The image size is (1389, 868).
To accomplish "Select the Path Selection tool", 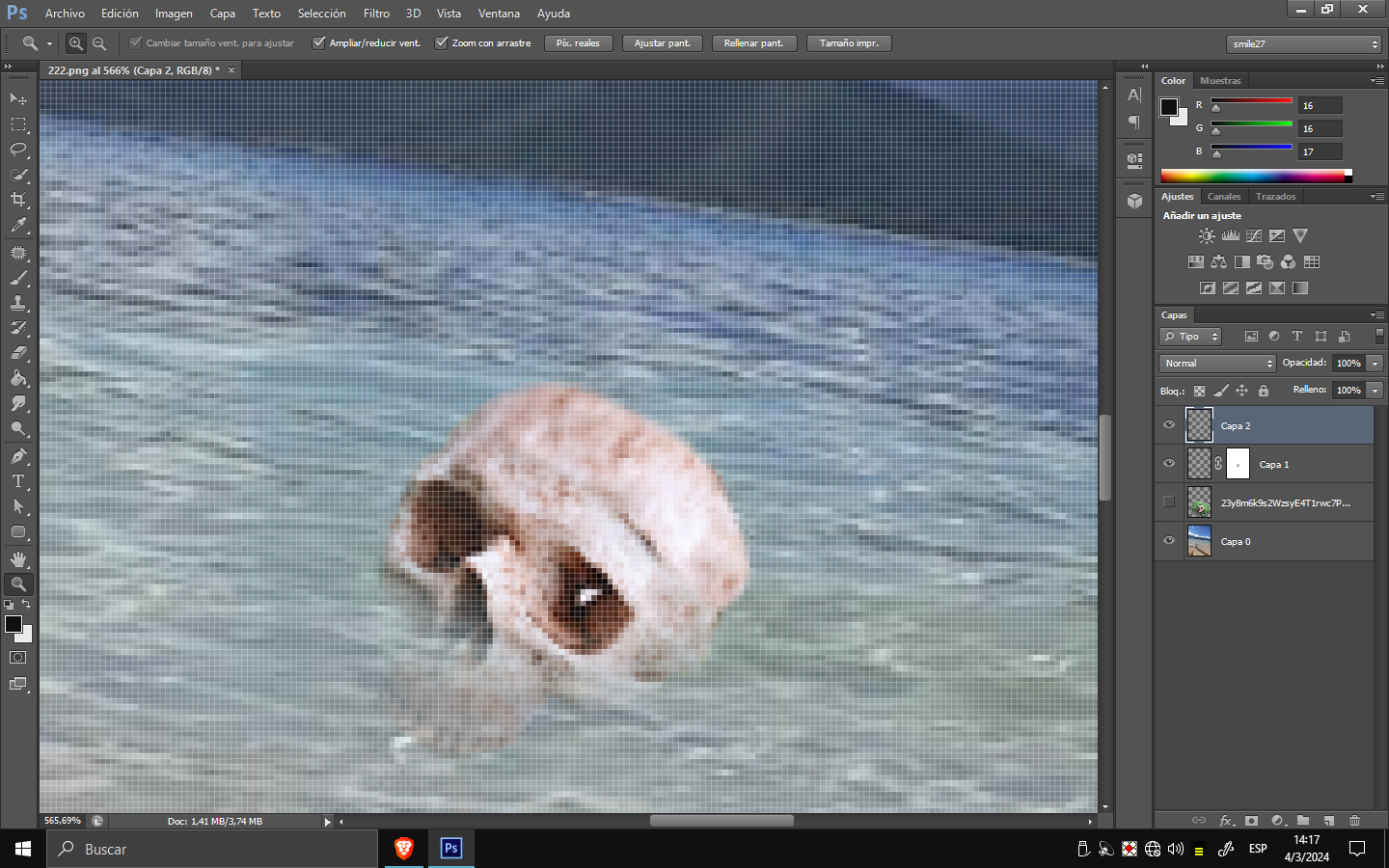I will pos(18,506).
